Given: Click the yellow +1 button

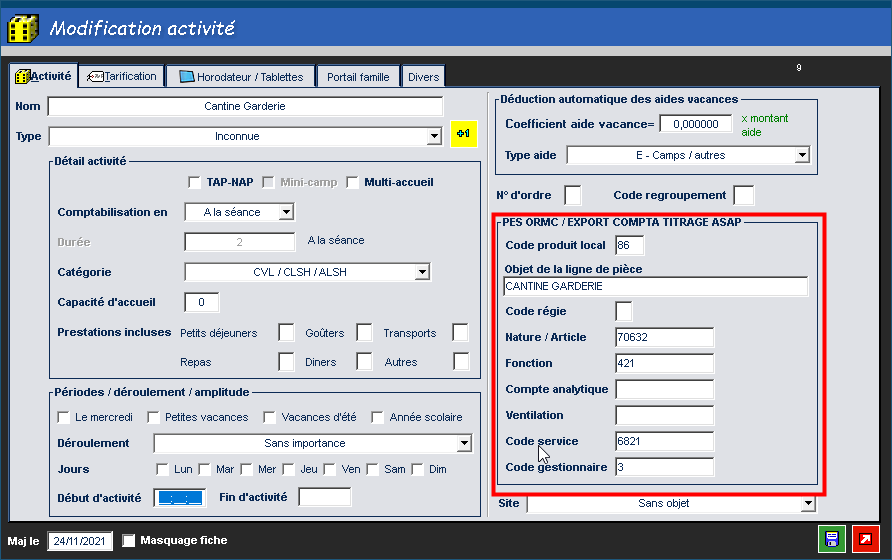Looking at the screenshot, I should 463,134.
